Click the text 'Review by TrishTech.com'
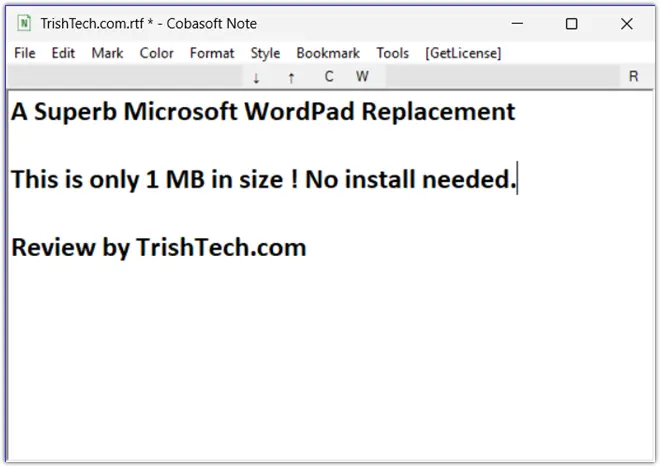Viewport: 660px width, 466px height. click(159, 247)
